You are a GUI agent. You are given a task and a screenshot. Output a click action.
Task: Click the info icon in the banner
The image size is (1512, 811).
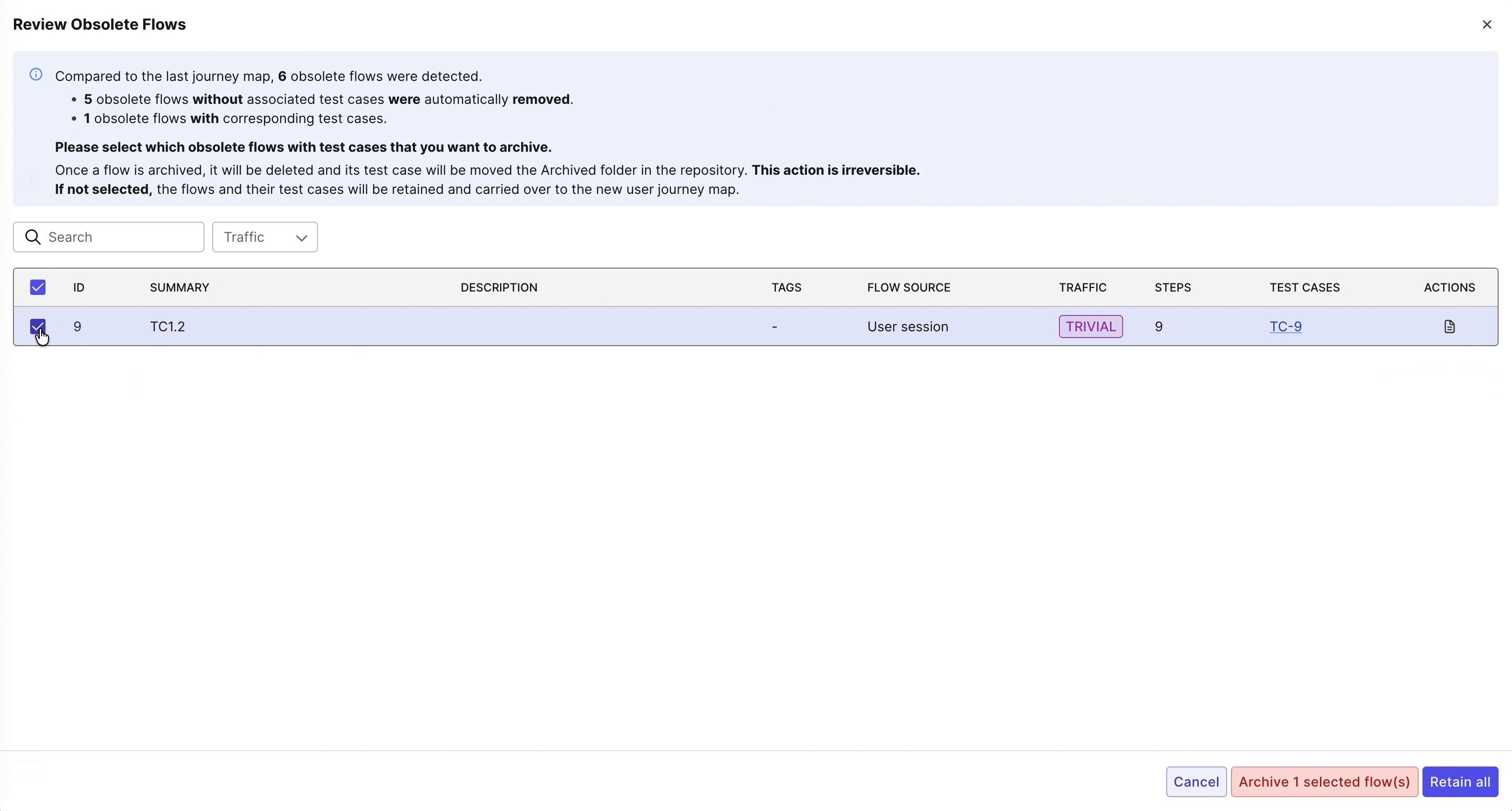point(36,75)
